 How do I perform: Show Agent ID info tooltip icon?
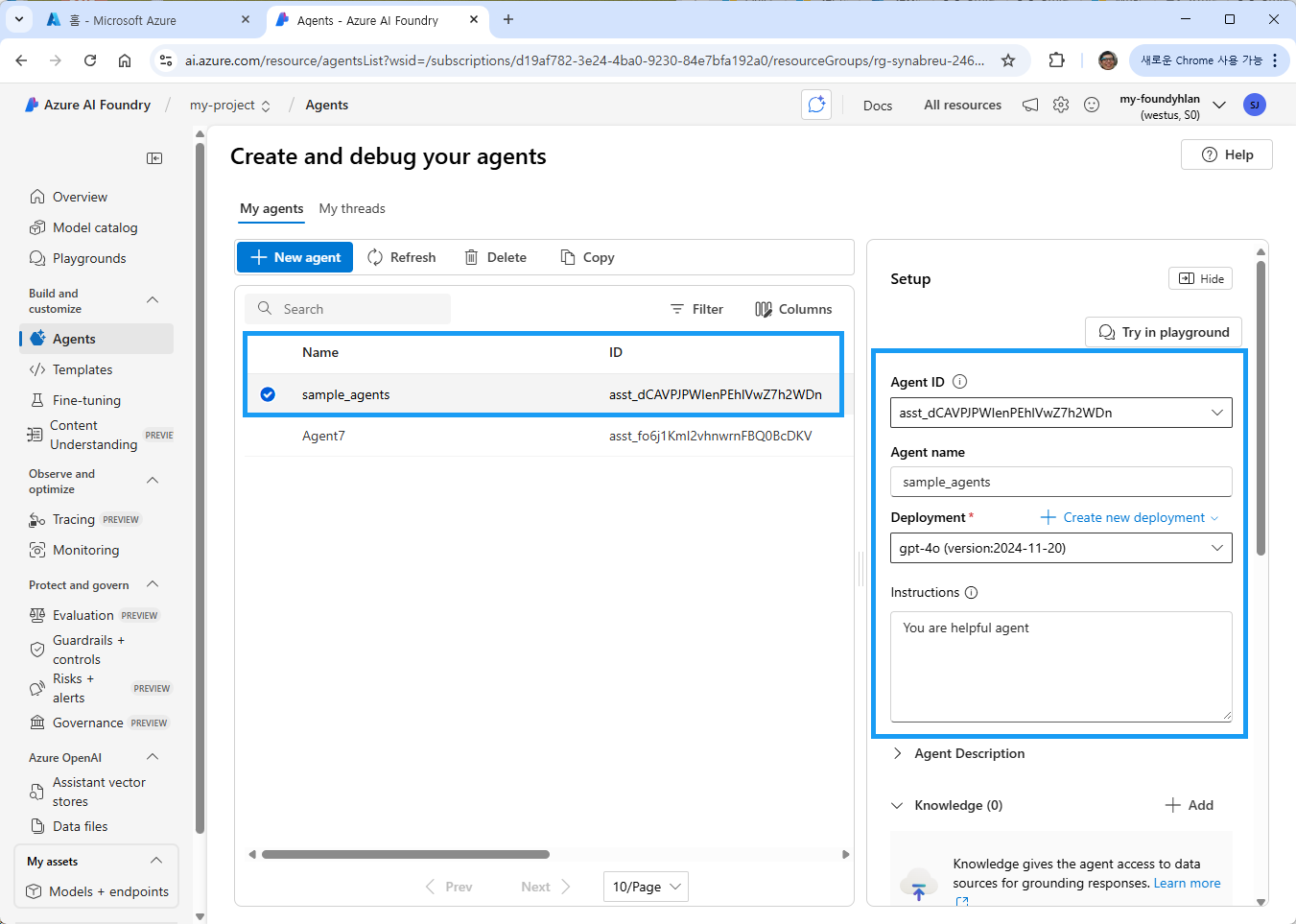pos(960,381)
